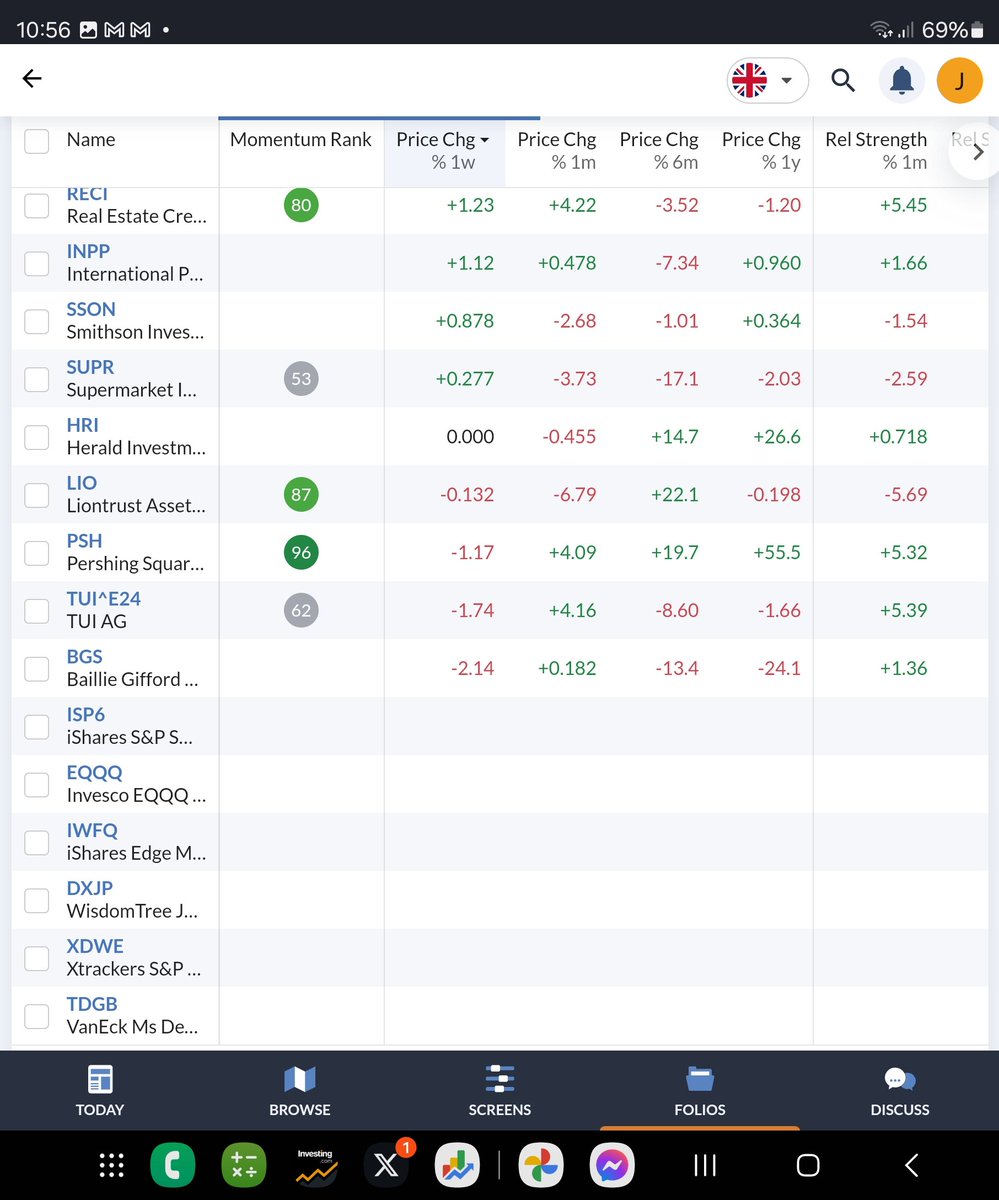Open the SSON ticker link

(x=91, y=309)
